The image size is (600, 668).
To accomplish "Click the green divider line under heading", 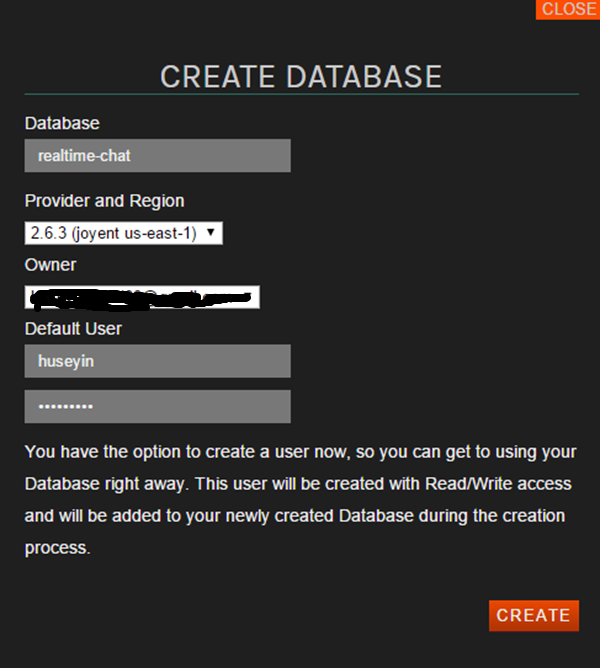I will point(300,94).
